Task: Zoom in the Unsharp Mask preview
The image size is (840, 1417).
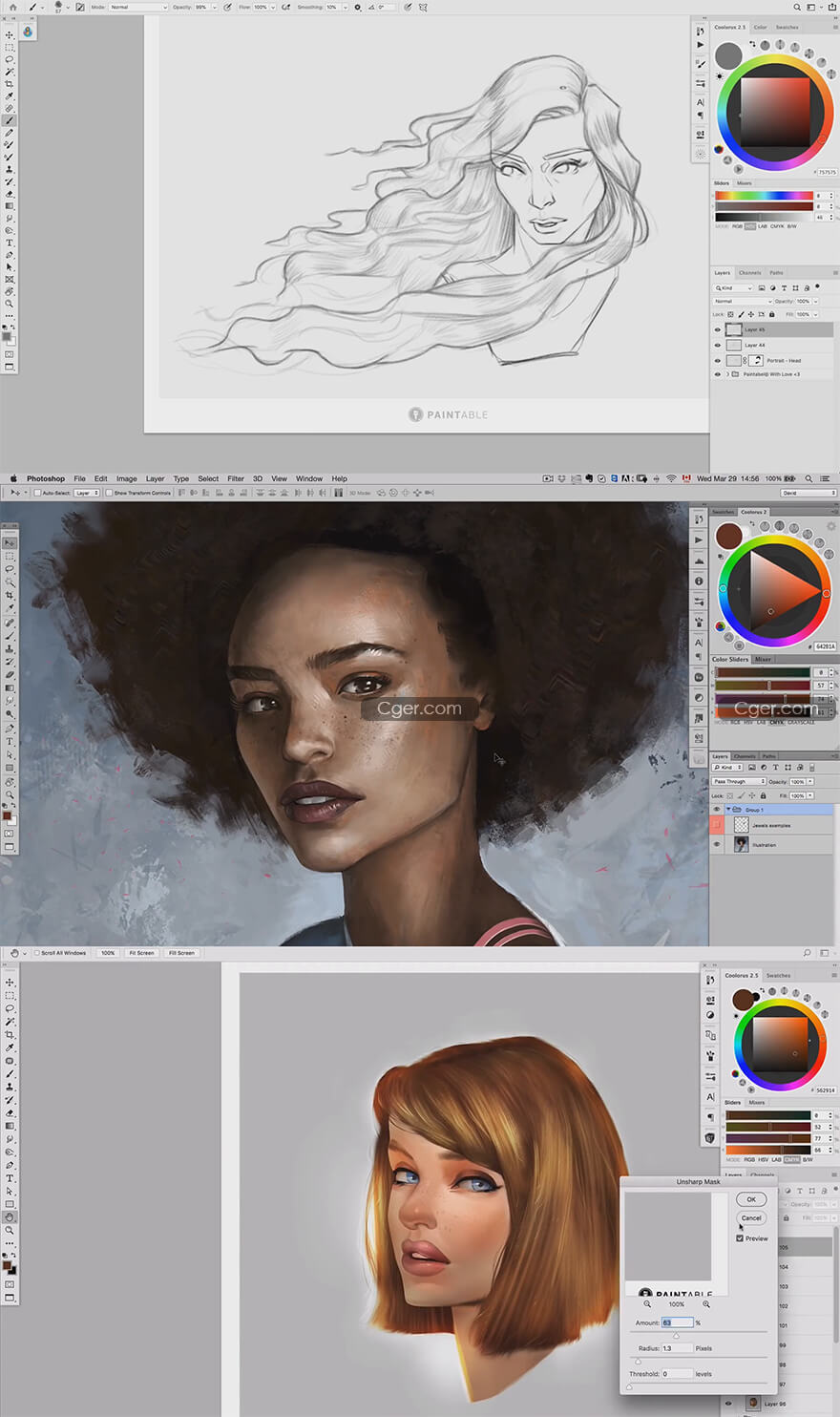Action: (x=706, y=1303)
